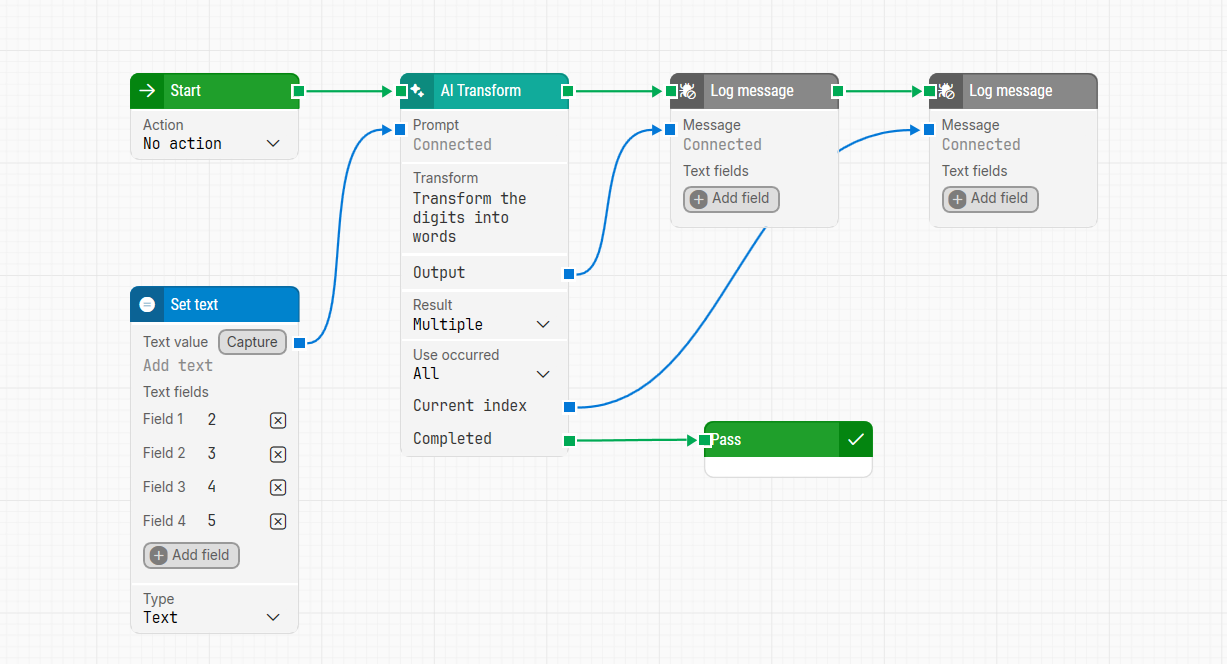
Task: Remove Field 1 with its X icon
Action: 278,421
